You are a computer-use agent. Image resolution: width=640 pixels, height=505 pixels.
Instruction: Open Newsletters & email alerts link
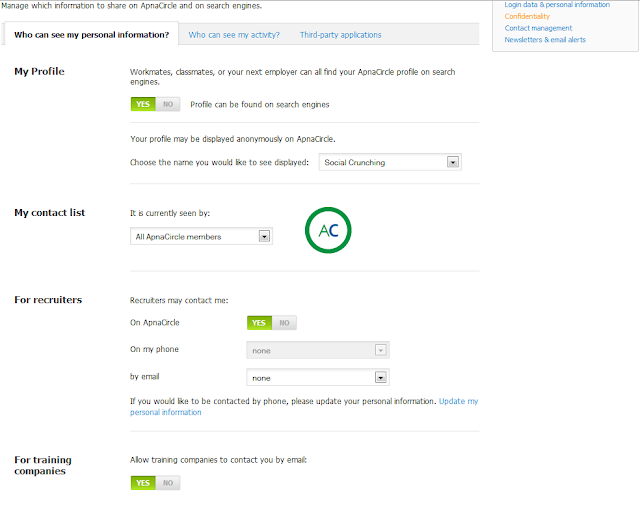(x=545, y=40)
